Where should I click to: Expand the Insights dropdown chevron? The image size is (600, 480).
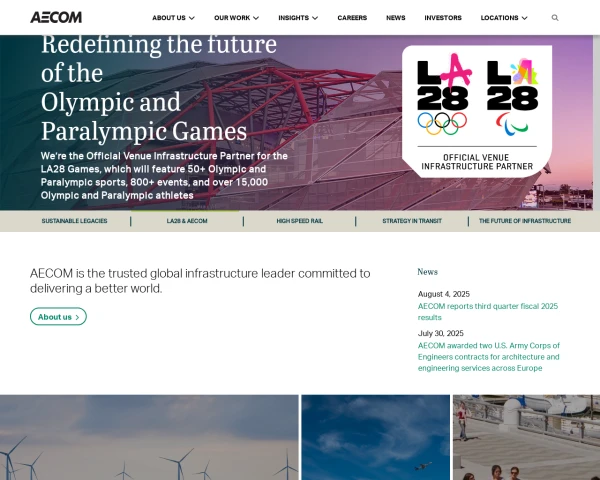(315, 18)
